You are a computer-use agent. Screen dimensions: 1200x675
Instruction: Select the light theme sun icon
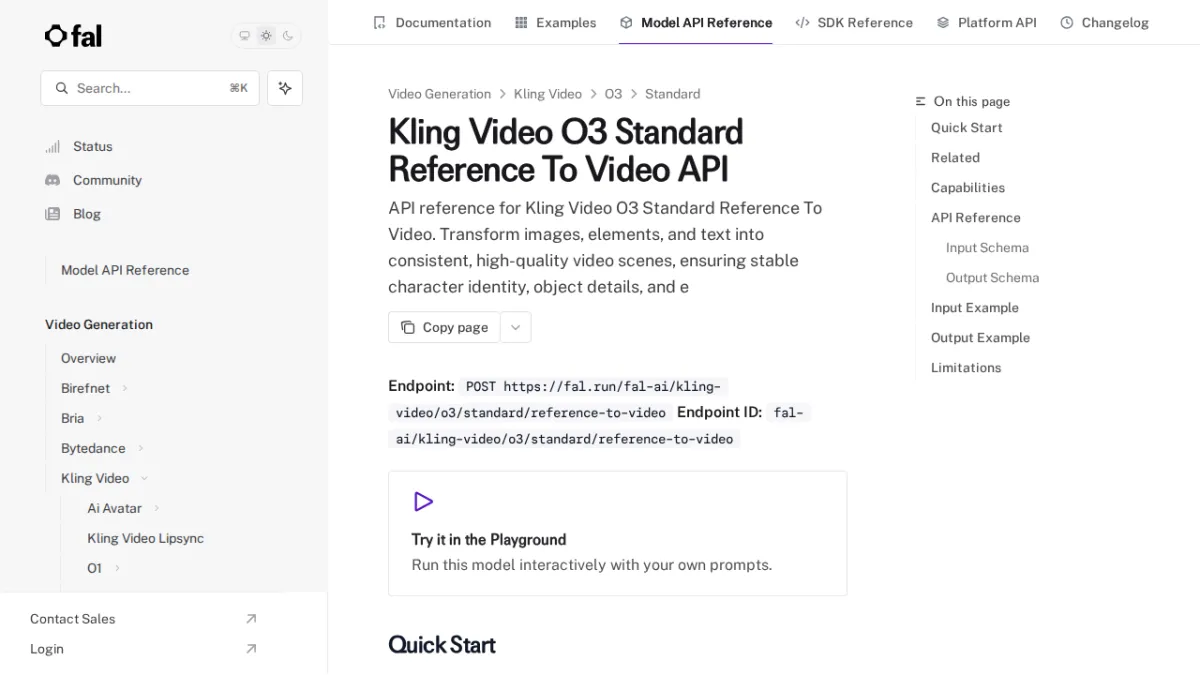(x=266, y=36)
